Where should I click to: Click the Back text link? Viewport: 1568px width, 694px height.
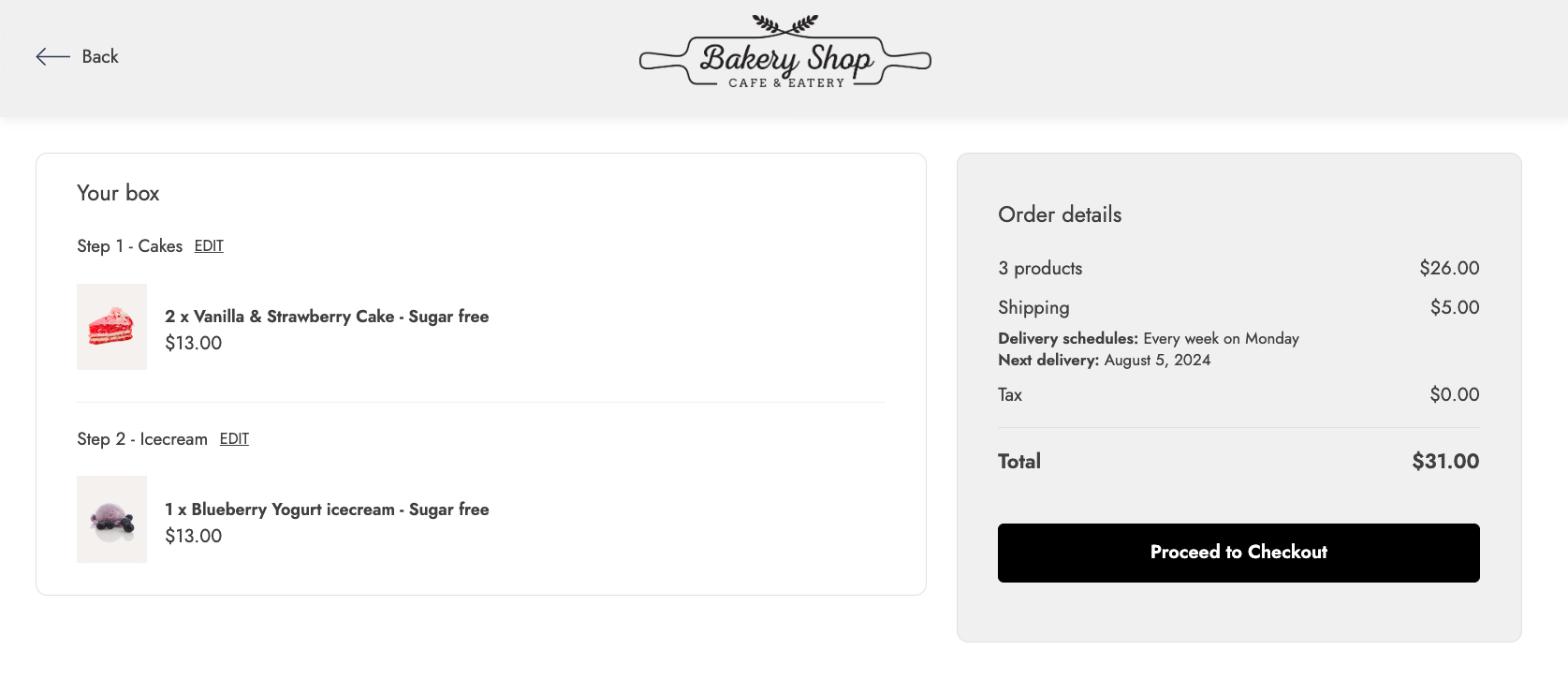pos(100,57)
